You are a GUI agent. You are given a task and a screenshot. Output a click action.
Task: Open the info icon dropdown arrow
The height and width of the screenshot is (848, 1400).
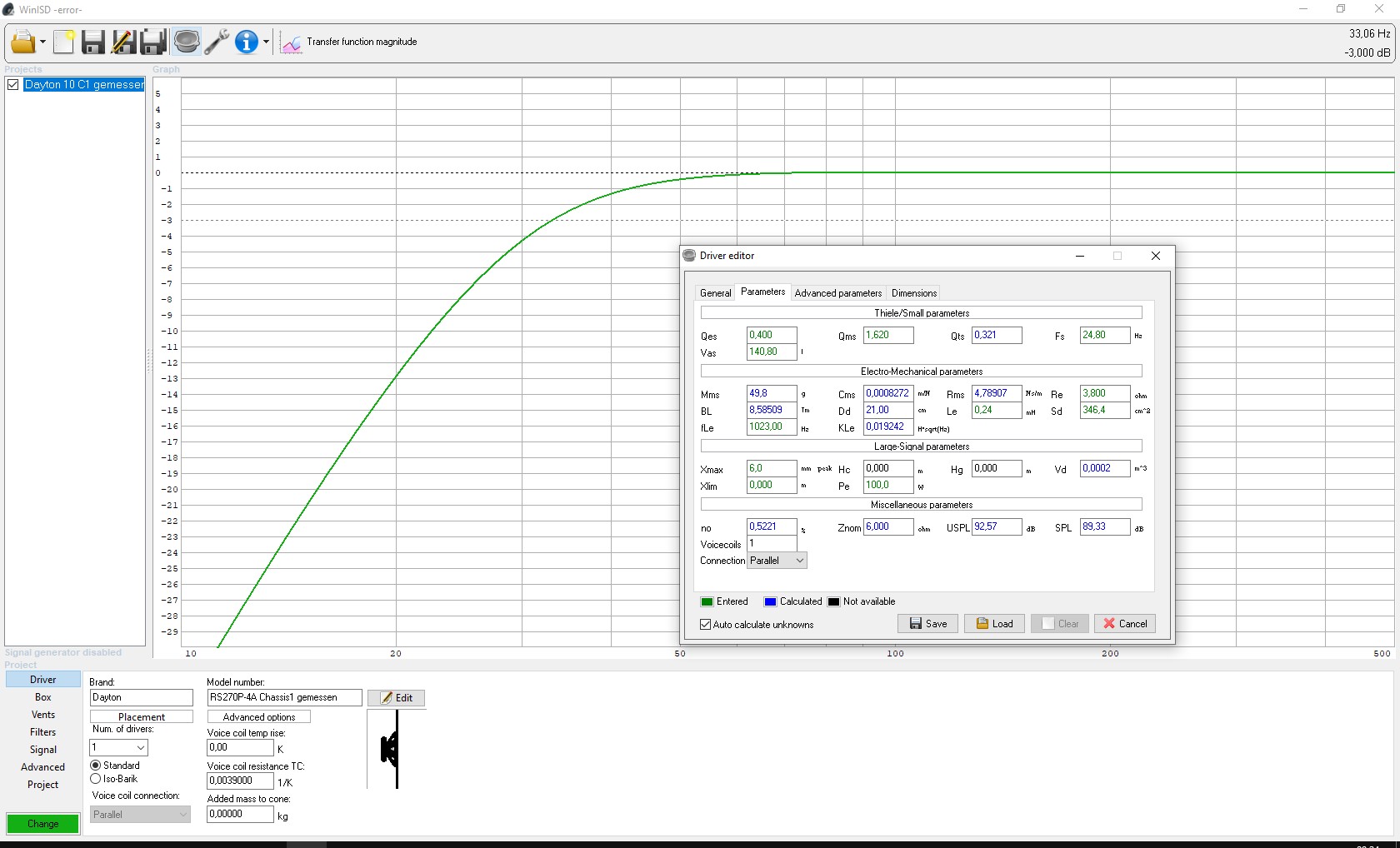coord(266,42)
